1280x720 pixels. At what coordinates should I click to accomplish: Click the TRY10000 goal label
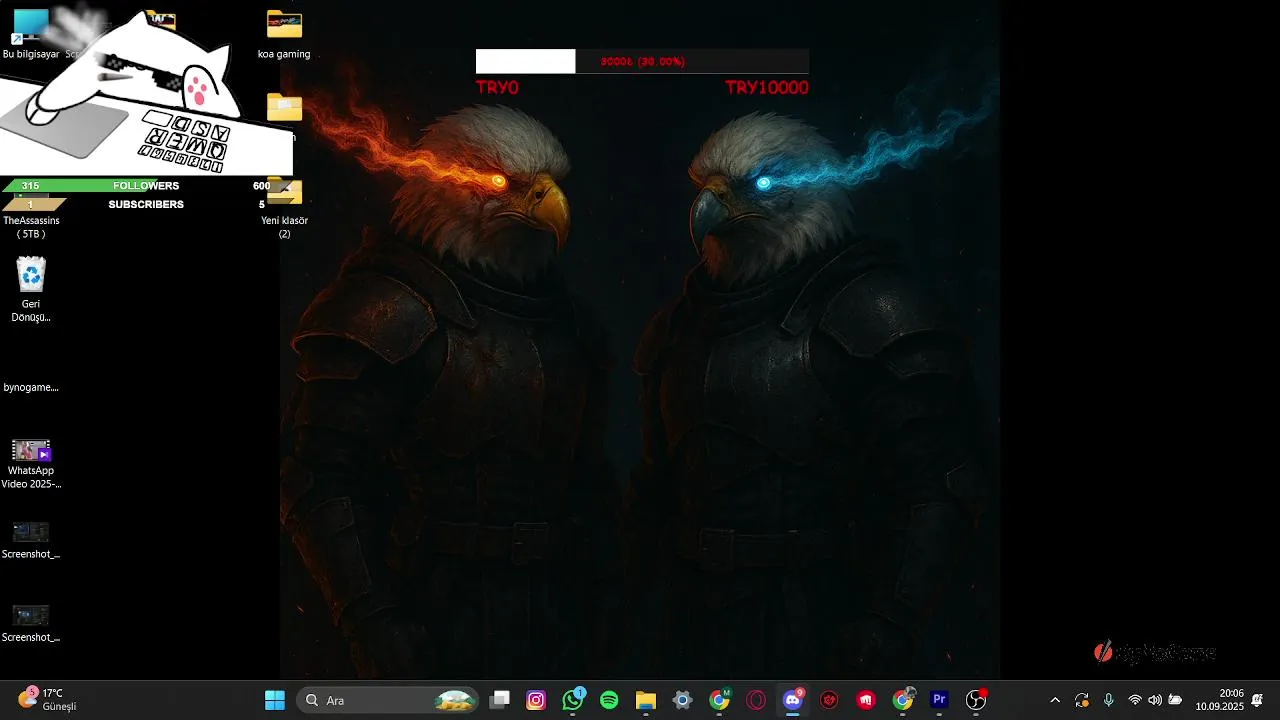[767, 88]
